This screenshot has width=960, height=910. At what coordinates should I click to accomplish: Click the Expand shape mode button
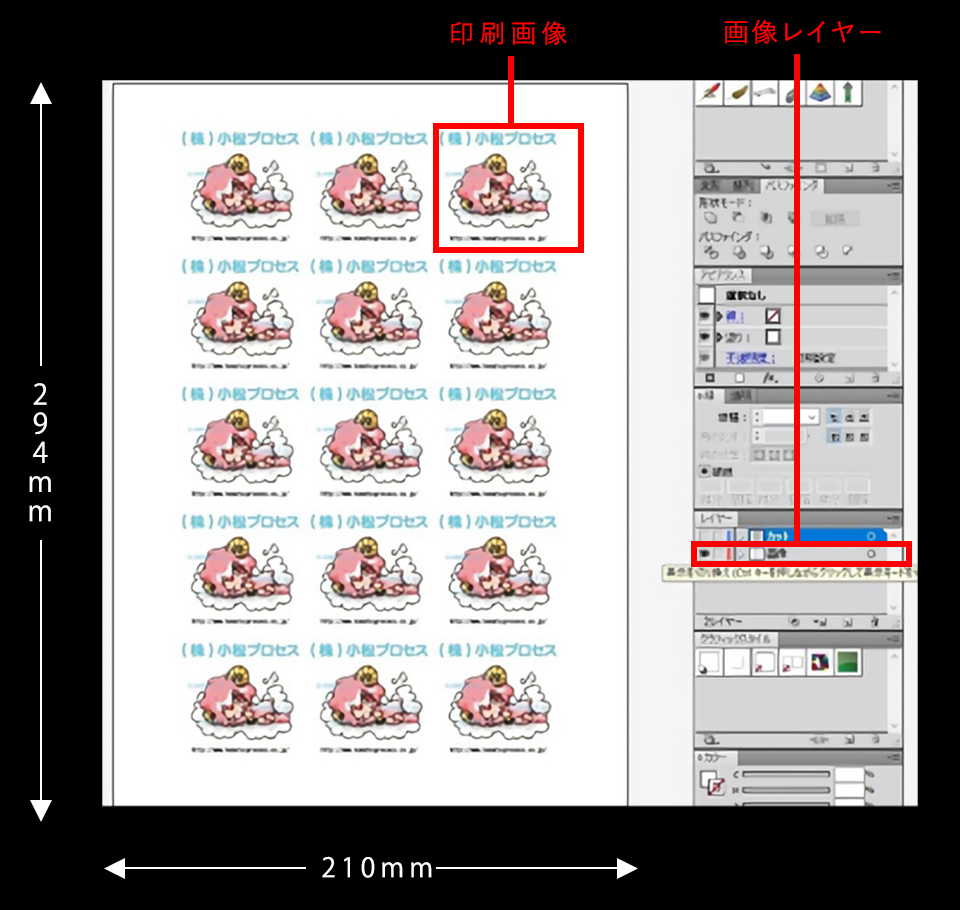click(835, 219)
